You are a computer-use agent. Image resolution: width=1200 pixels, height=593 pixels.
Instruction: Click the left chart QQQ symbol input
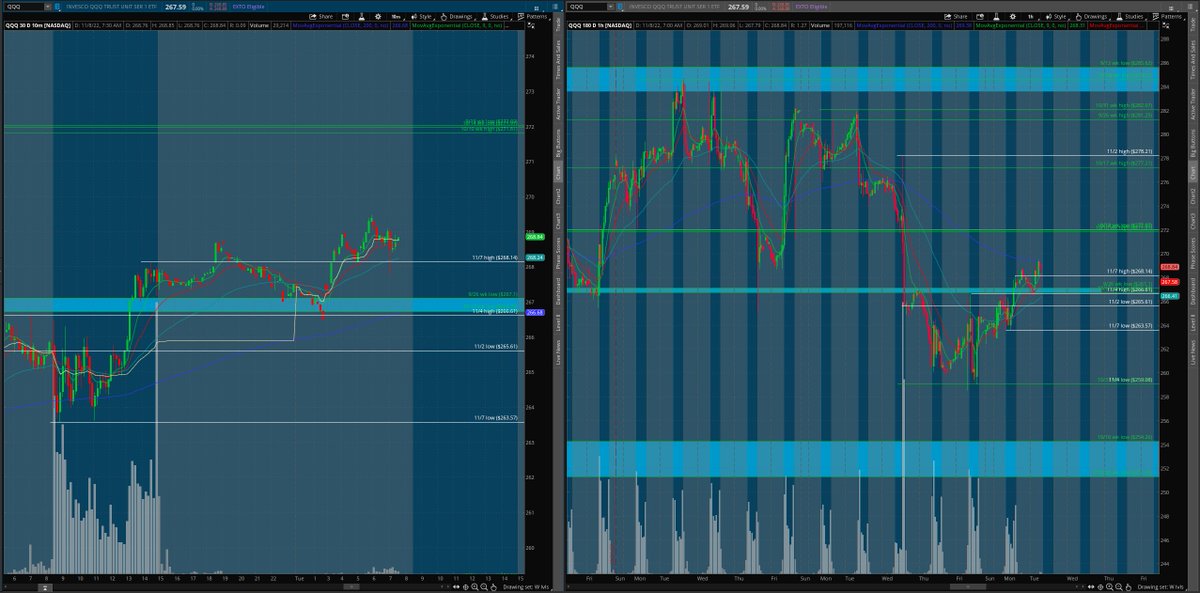click(x=24, y=6)
